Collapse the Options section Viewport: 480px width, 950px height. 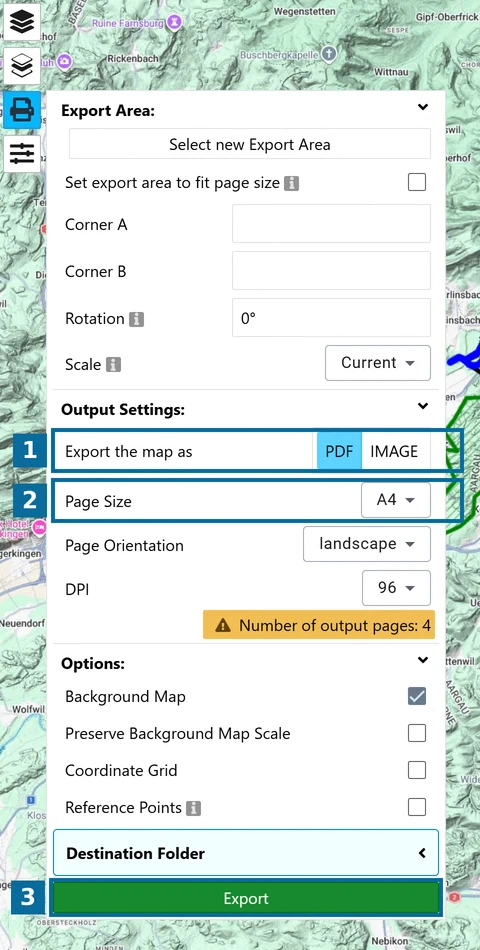423,660
